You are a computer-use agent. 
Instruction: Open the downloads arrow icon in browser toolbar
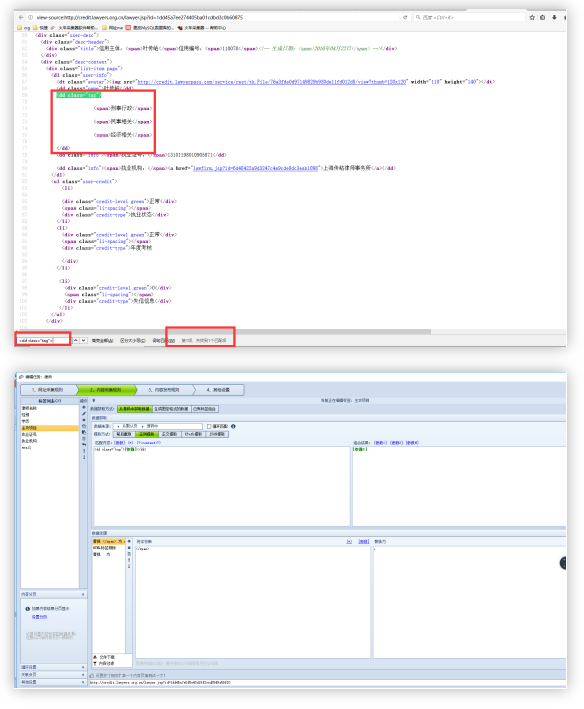click(555, 18)
